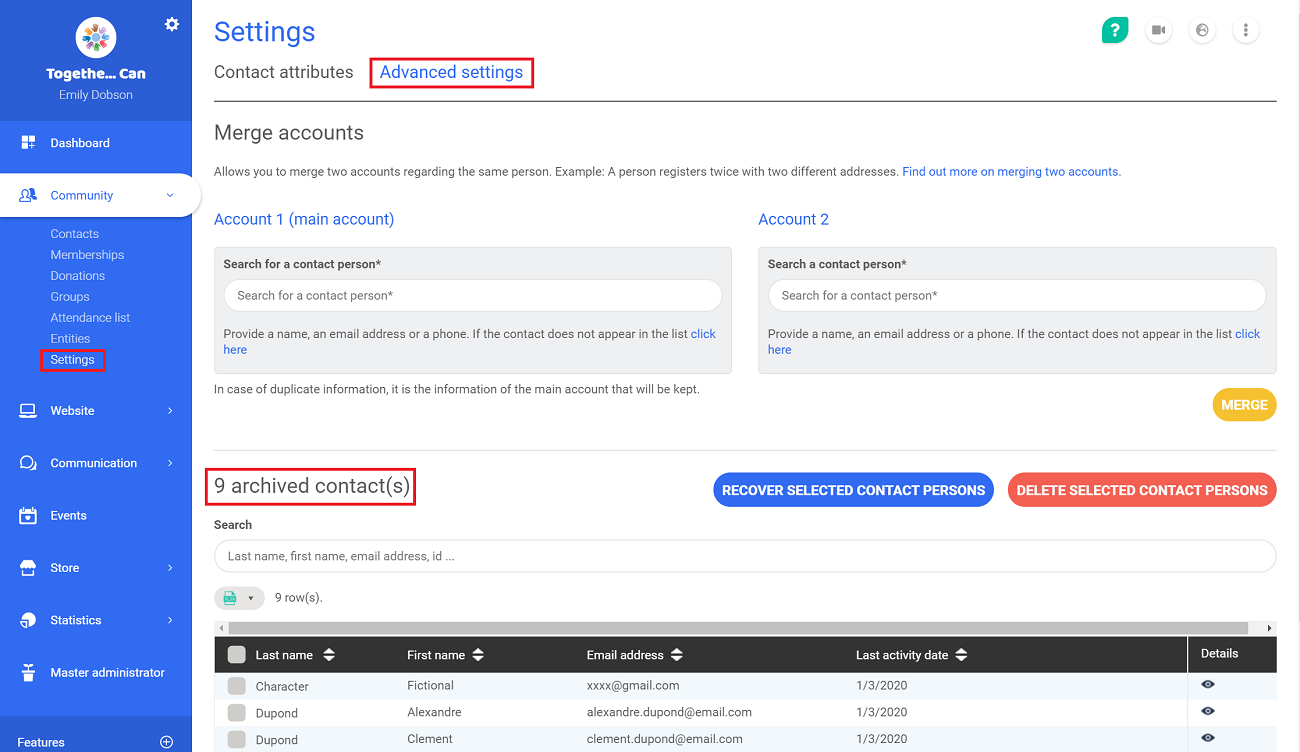Click email clement.dupond@email.com cell
The height and width of the screenshot is (752, 1300).
(x=665, y=739)
